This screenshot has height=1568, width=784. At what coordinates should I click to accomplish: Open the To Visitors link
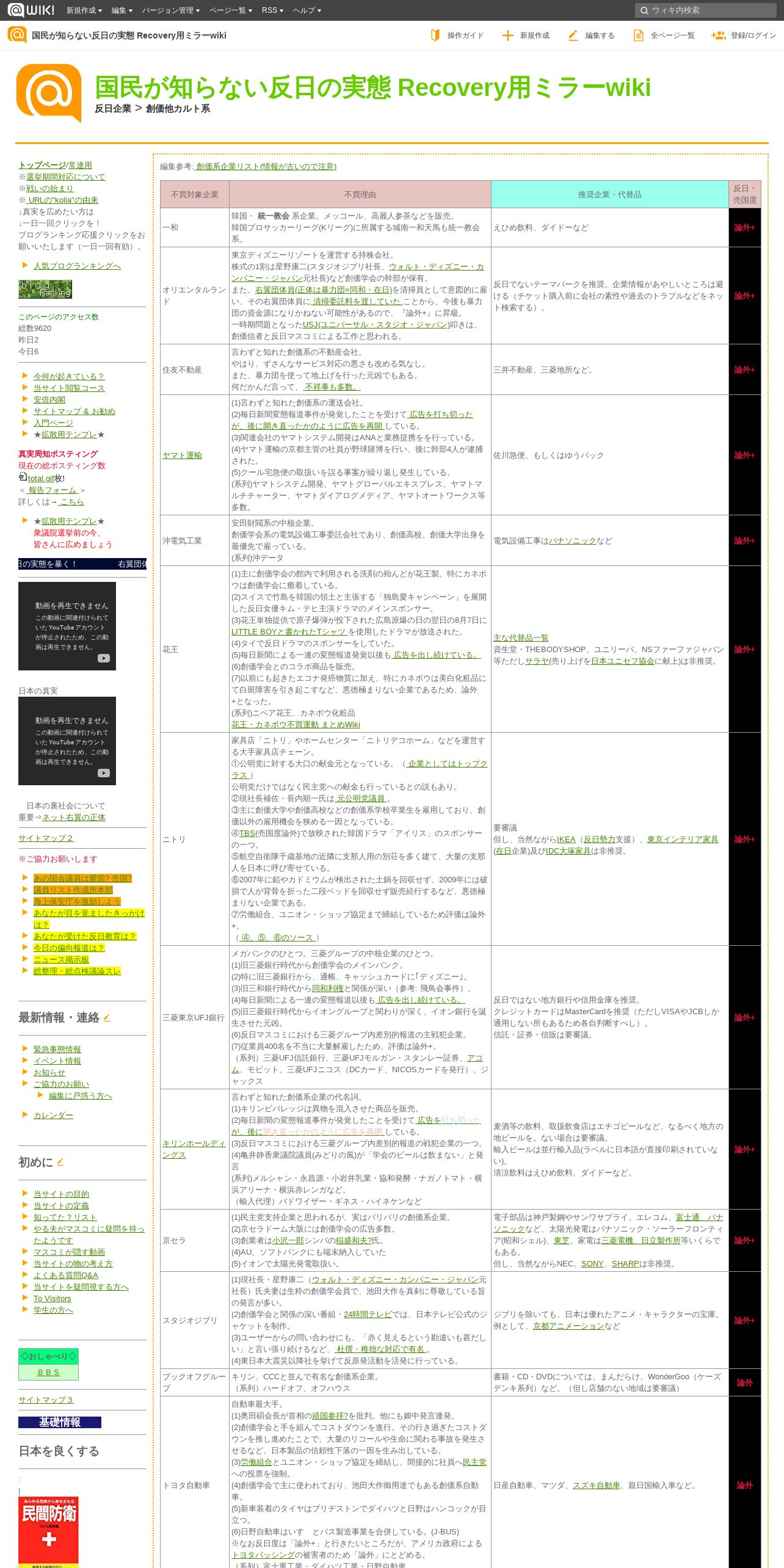[52, 1298]
